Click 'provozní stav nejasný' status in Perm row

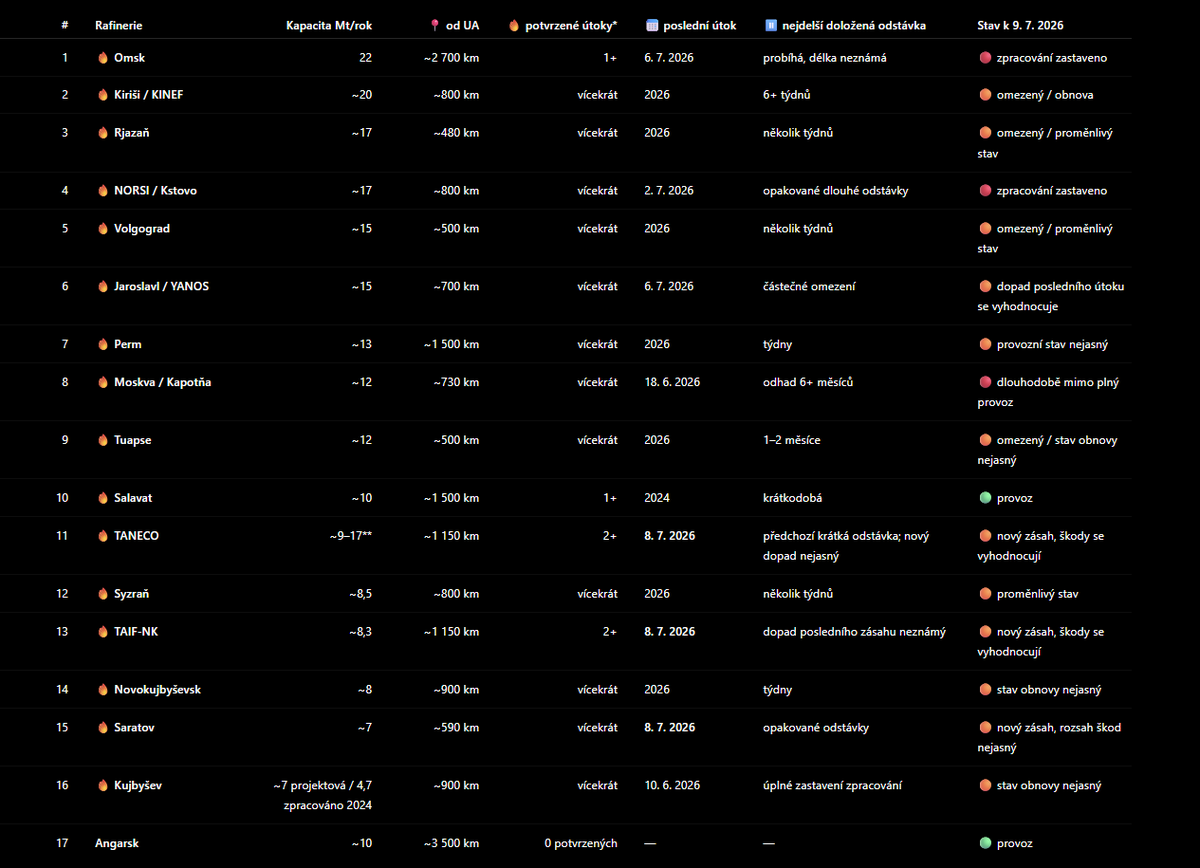(x=1052, y=345)
